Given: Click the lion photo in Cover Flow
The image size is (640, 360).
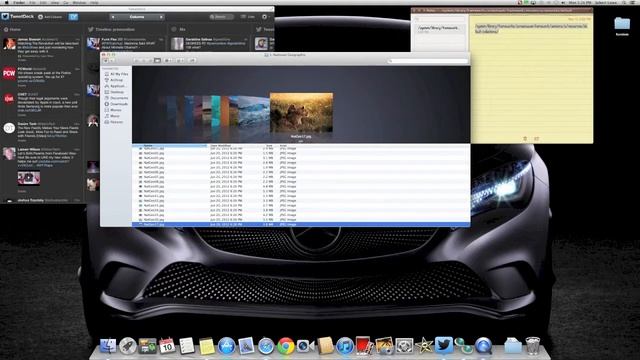Looking at the screenshot, I should (301, 113).
